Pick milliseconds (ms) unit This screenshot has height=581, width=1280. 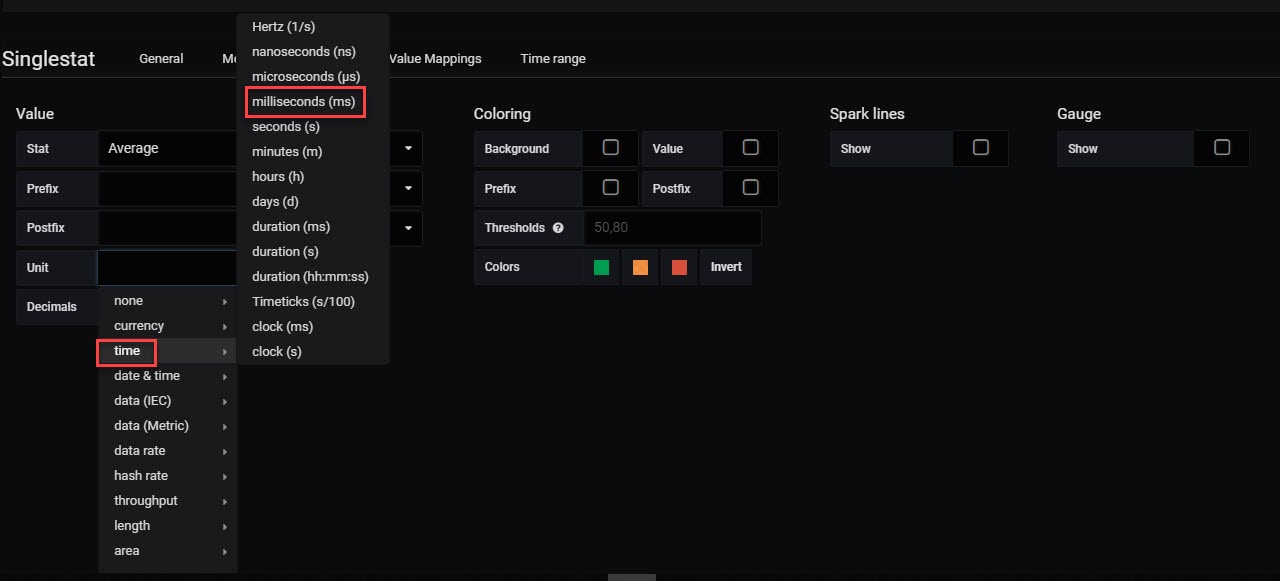(313, 102)
